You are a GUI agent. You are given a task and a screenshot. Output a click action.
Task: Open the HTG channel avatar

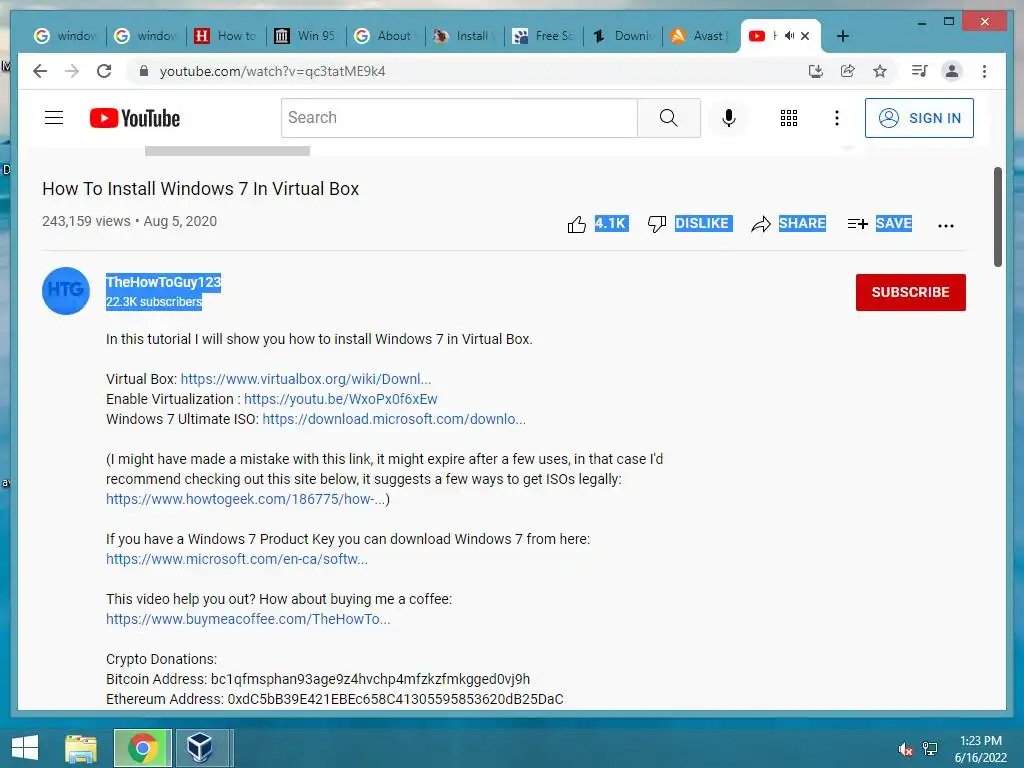66,291
